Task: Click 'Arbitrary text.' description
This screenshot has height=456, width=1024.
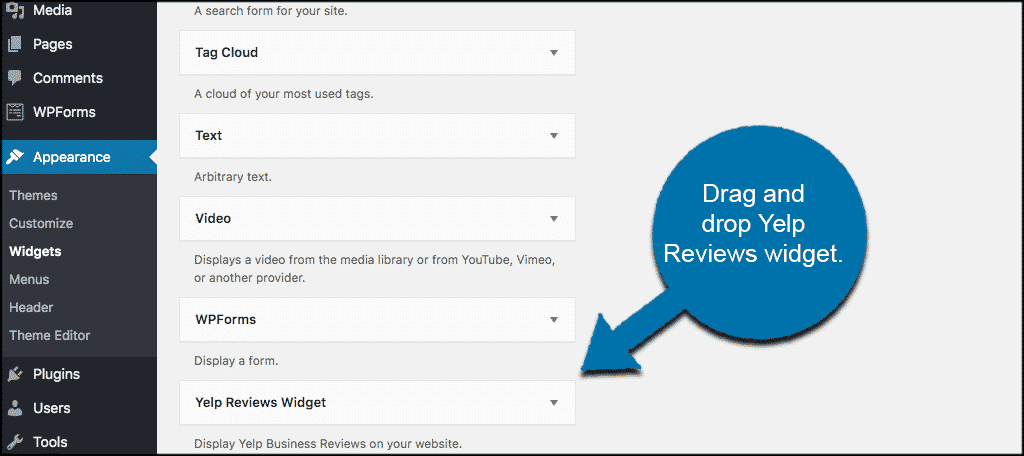Action: [232, 176]
